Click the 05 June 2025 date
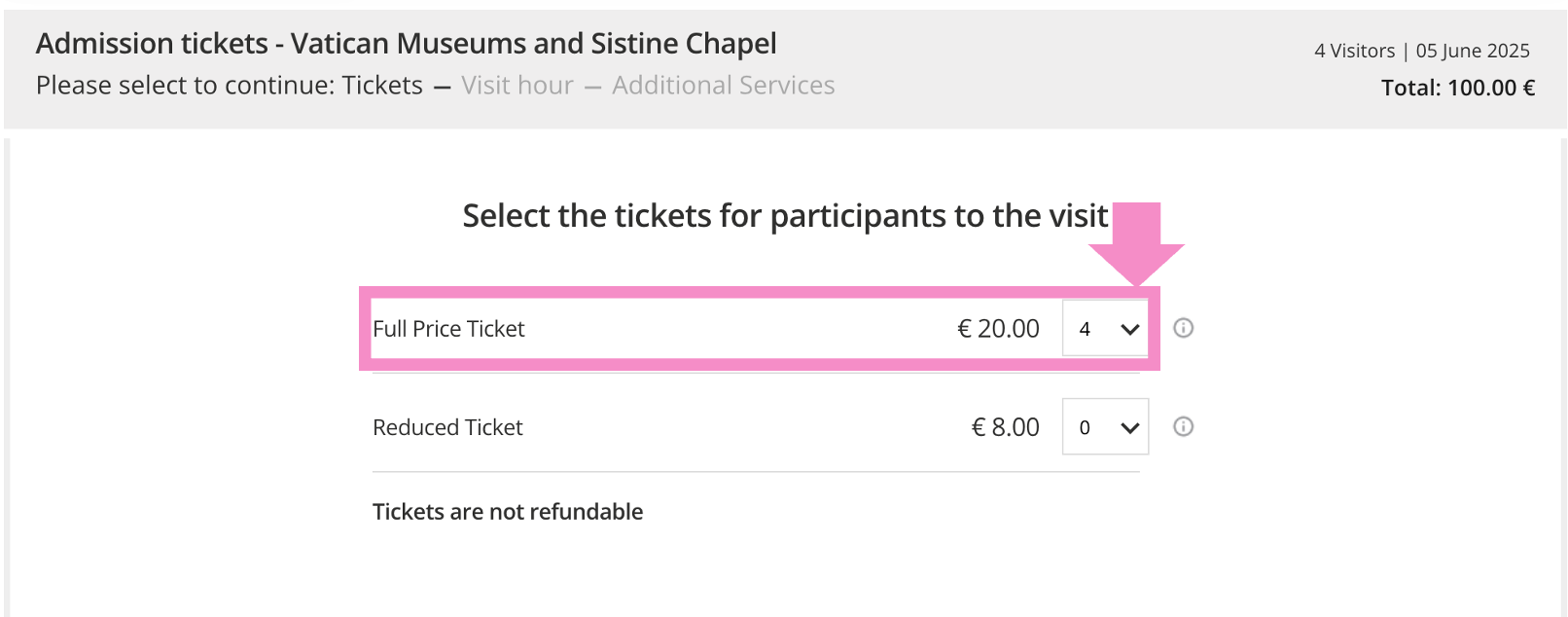 pos(1473,51)
